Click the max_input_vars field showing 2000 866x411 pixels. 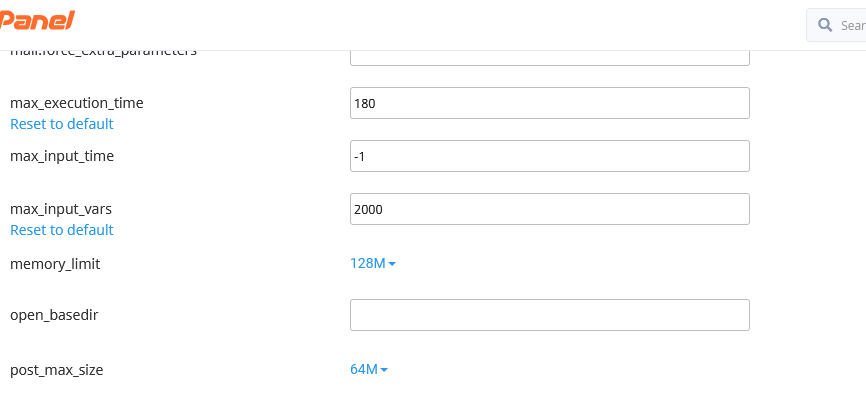549,209
